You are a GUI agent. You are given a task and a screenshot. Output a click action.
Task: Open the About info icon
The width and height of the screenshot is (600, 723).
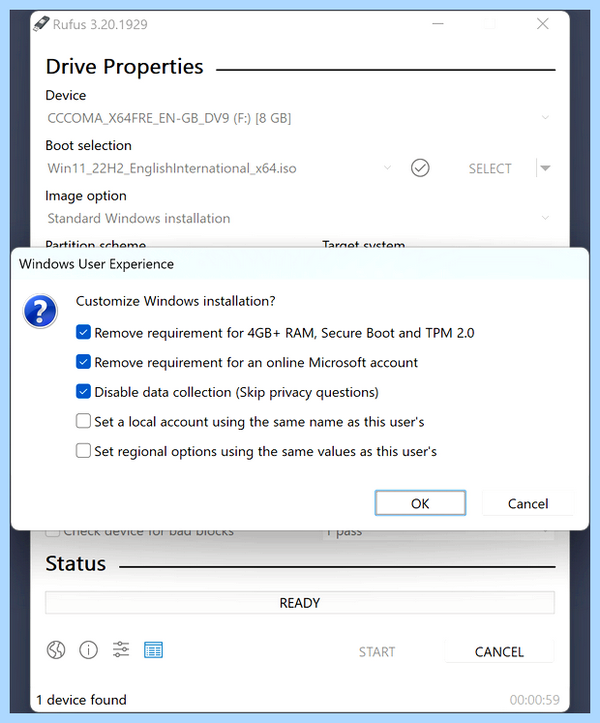coord(88,650)
